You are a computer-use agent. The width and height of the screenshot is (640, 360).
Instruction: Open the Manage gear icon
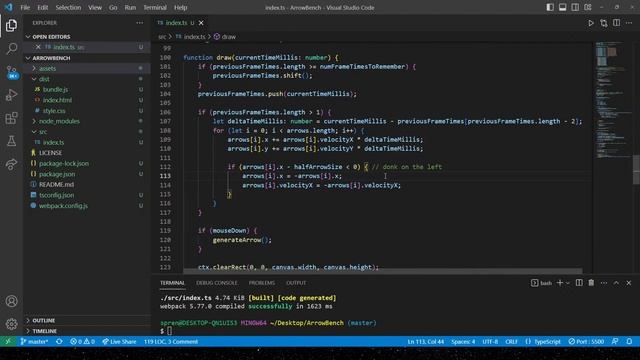click(x=11, y=324)
